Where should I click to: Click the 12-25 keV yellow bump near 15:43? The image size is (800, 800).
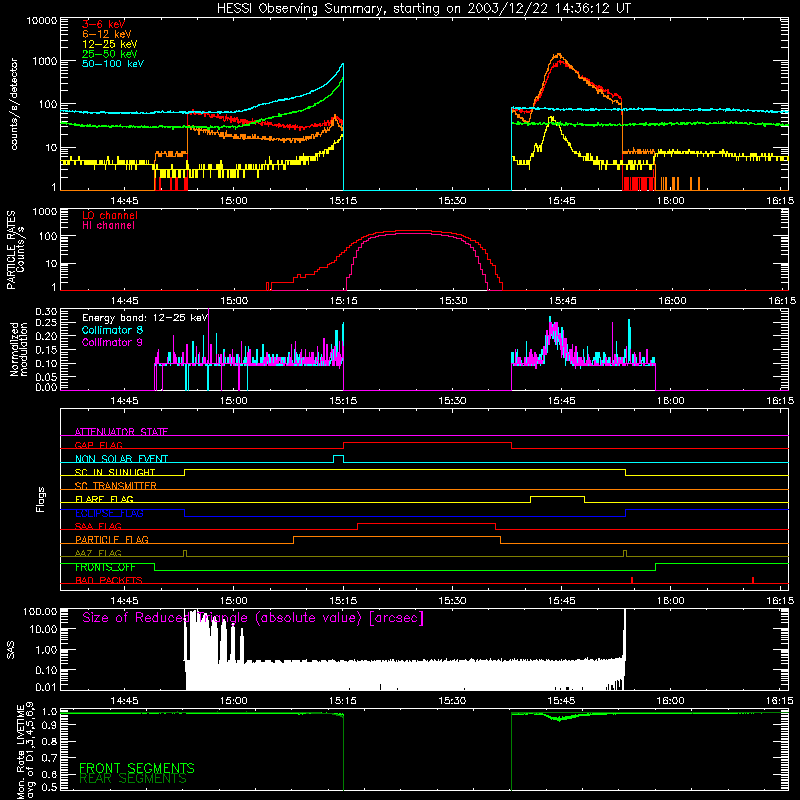coord(551,120)
